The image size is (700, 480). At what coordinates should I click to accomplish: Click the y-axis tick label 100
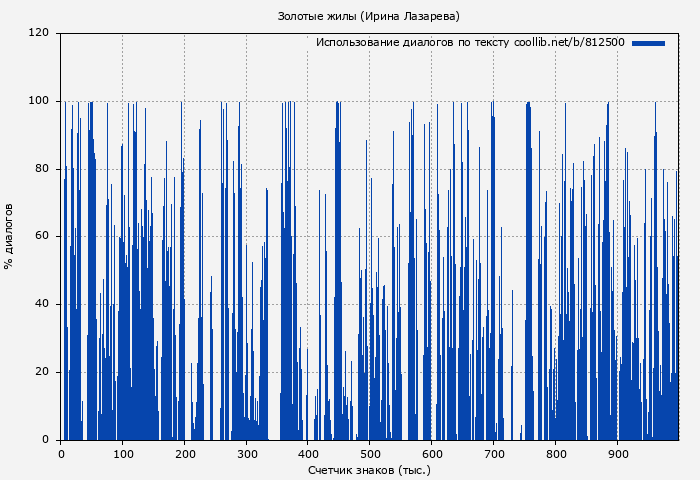[x=39, y=101]
